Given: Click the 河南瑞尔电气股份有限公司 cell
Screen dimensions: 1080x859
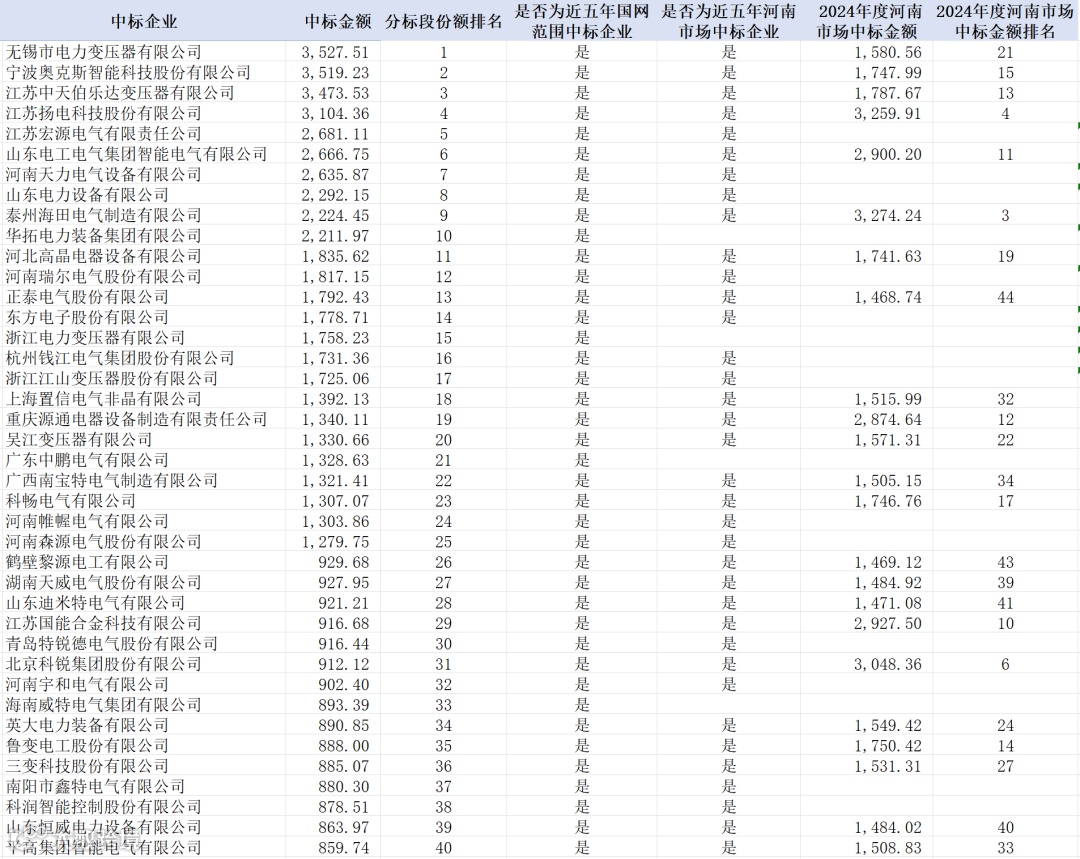Looking at the screenshot, I should pyautogui.click(x=103, y=277).
